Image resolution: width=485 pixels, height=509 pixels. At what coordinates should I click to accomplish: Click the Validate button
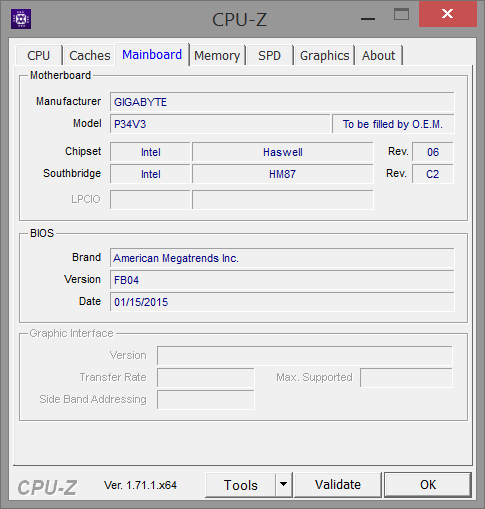[x=338, y=484]
